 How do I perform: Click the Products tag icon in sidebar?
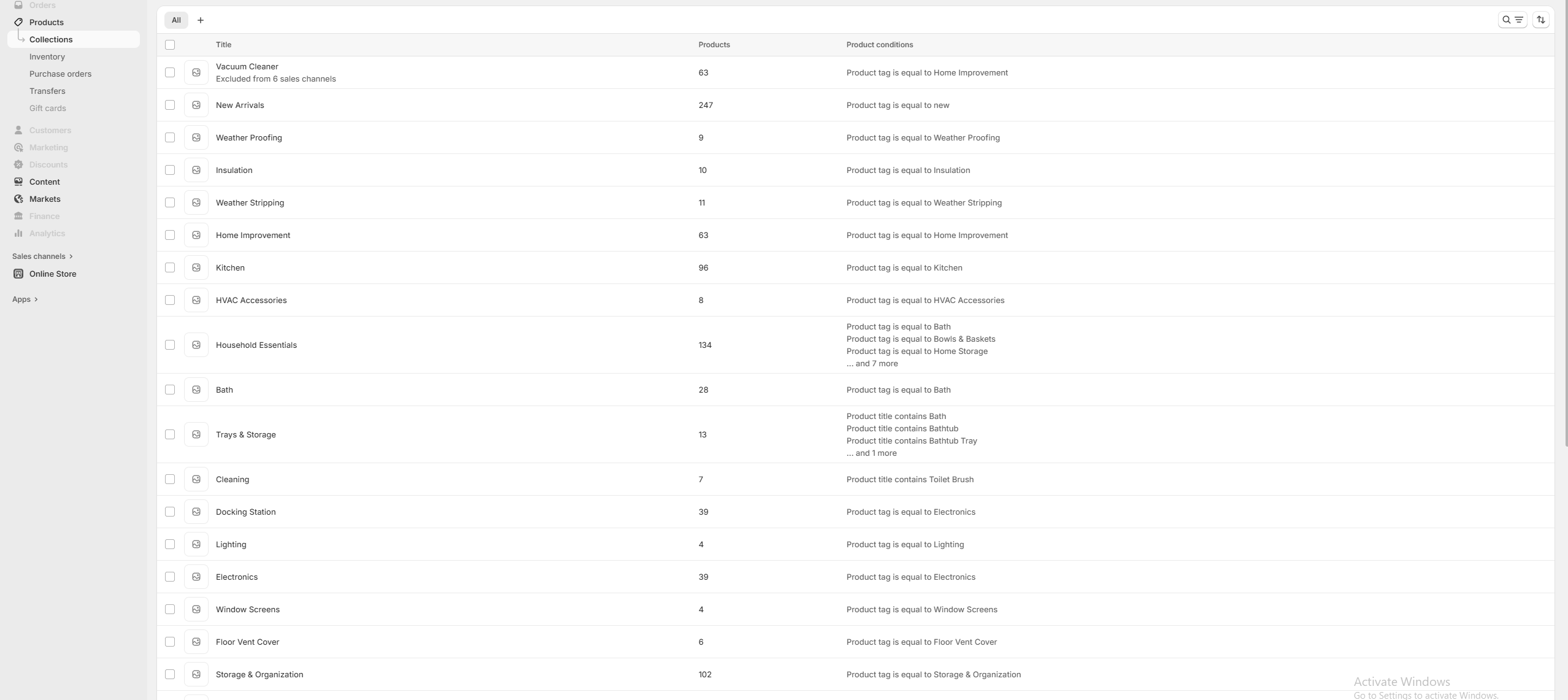click(18, 22)
